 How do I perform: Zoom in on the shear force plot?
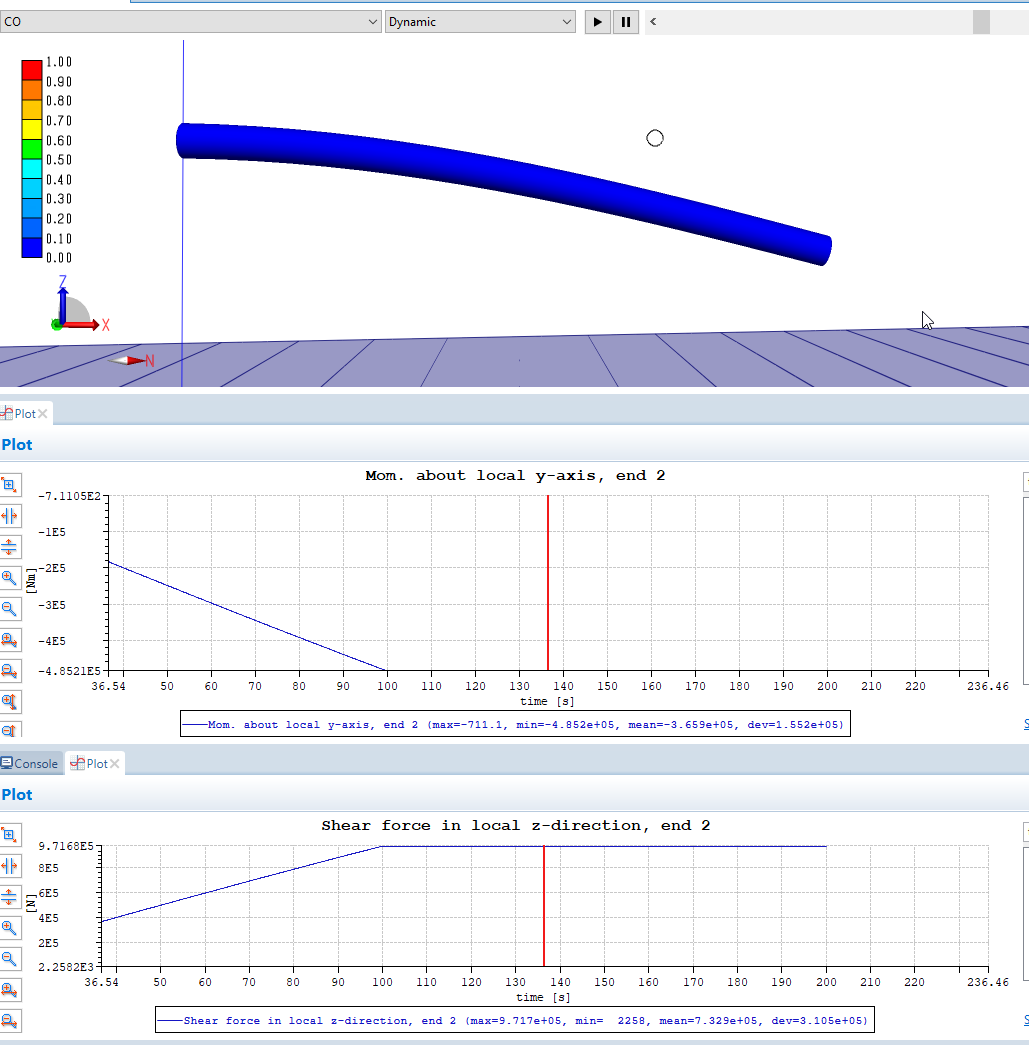tap(10, 927)
